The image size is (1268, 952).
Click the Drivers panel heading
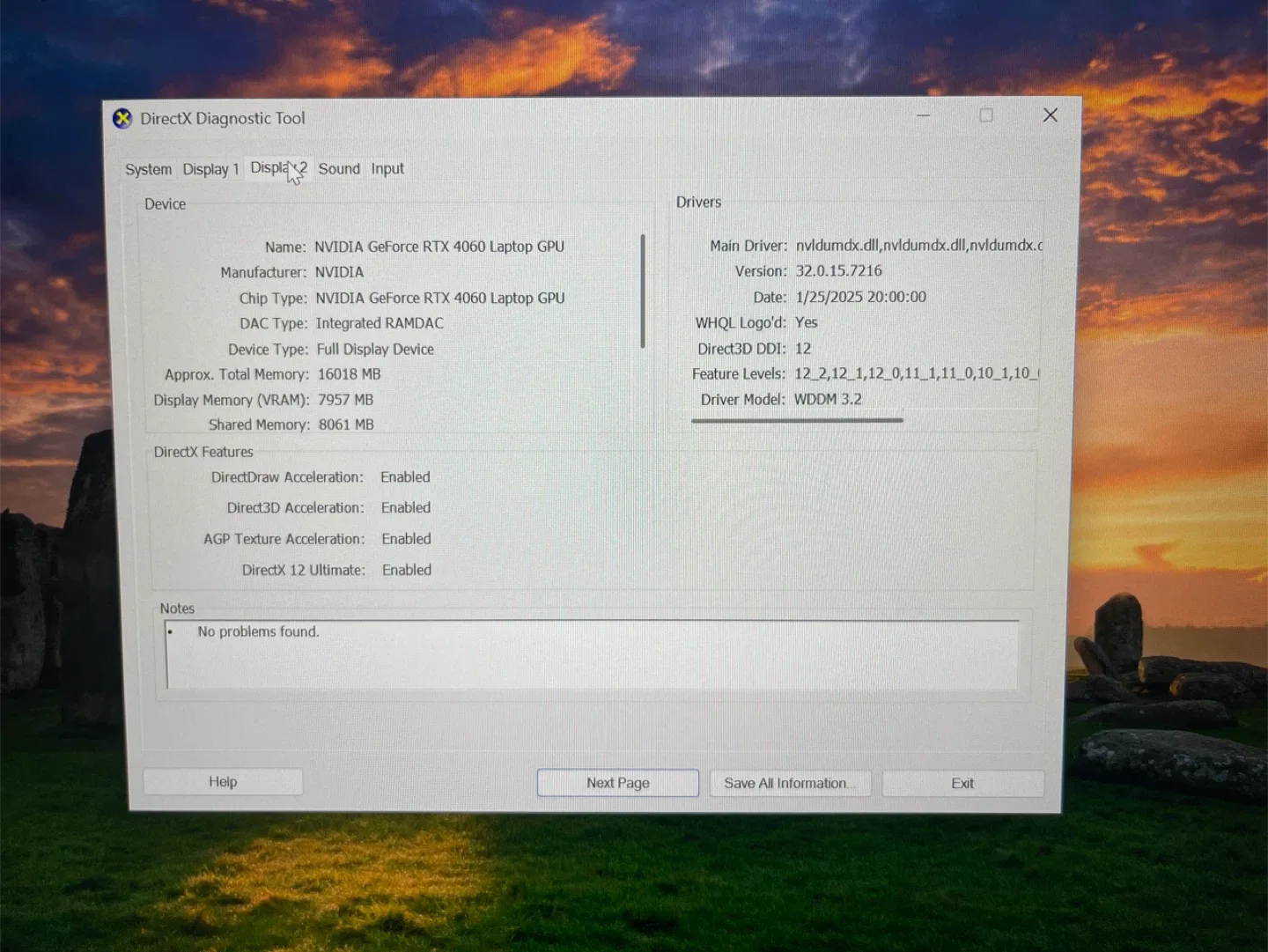tap(698, 202)
